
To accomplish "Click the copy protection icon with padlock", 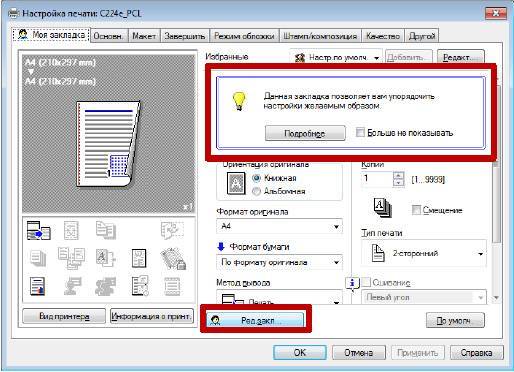I will pos(173,259).
